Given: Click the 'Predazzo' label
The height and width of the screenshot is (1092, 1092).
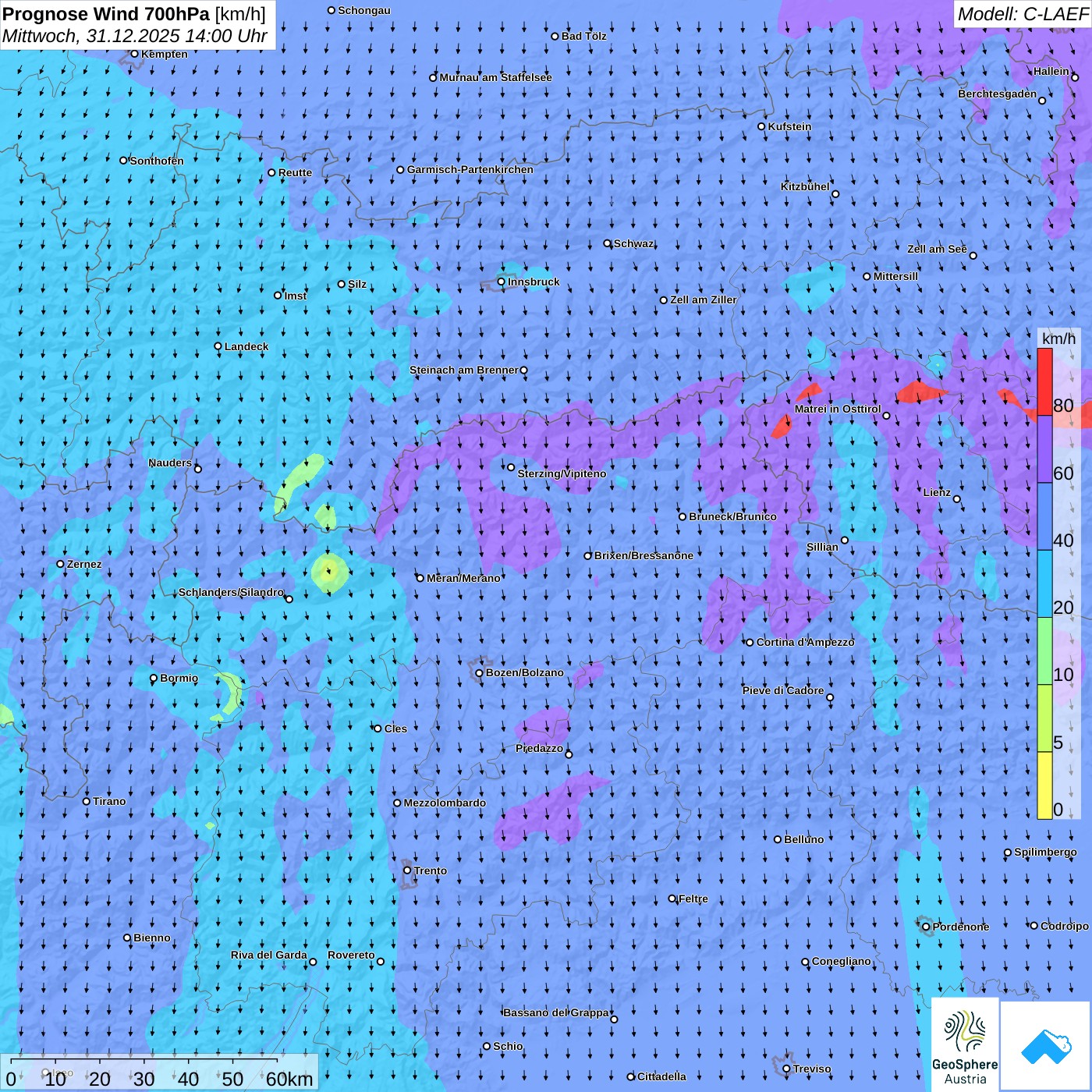Looking at the screenshot, I should point(539,748).
